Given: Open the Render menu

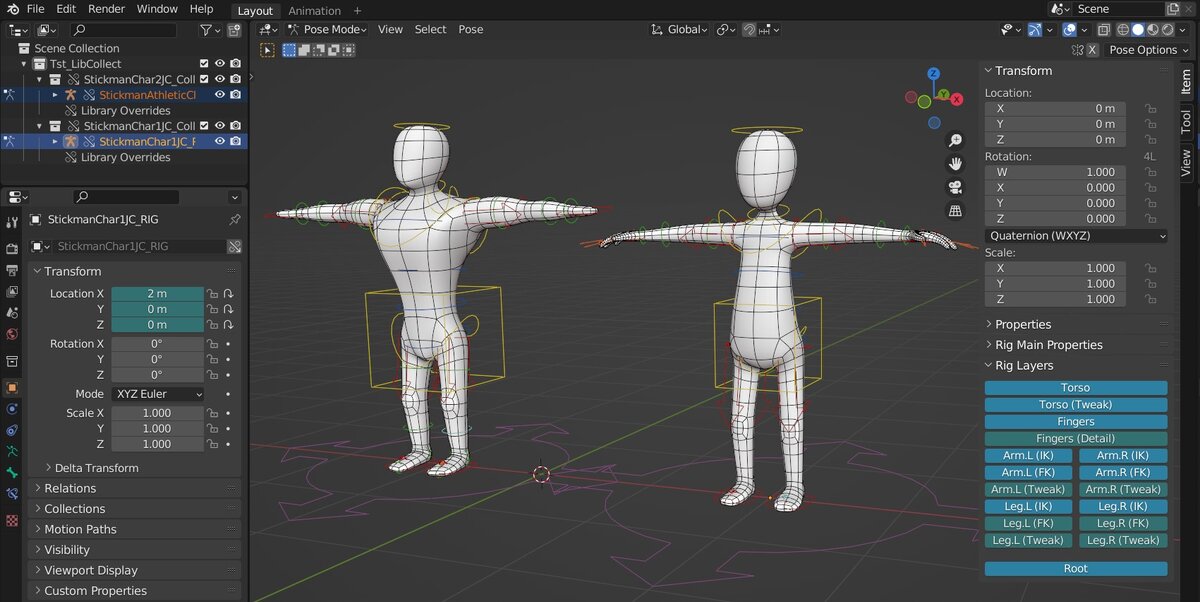Looking at the screenshot, I should click(x=106, y=9).
